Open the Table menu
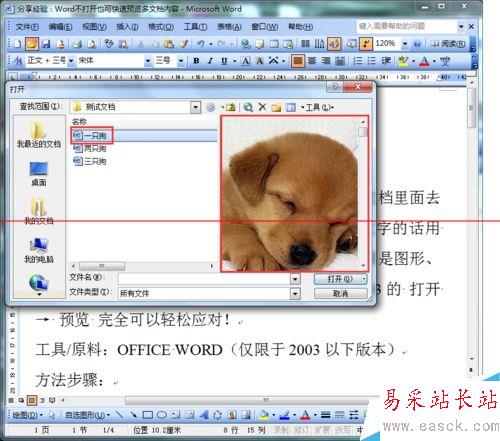 [229, 27]
